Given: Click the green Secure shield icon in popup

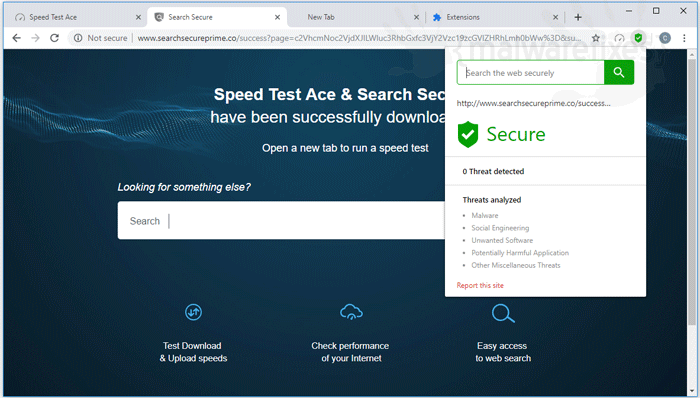Looking at the screenshot, I should (468, 134).
